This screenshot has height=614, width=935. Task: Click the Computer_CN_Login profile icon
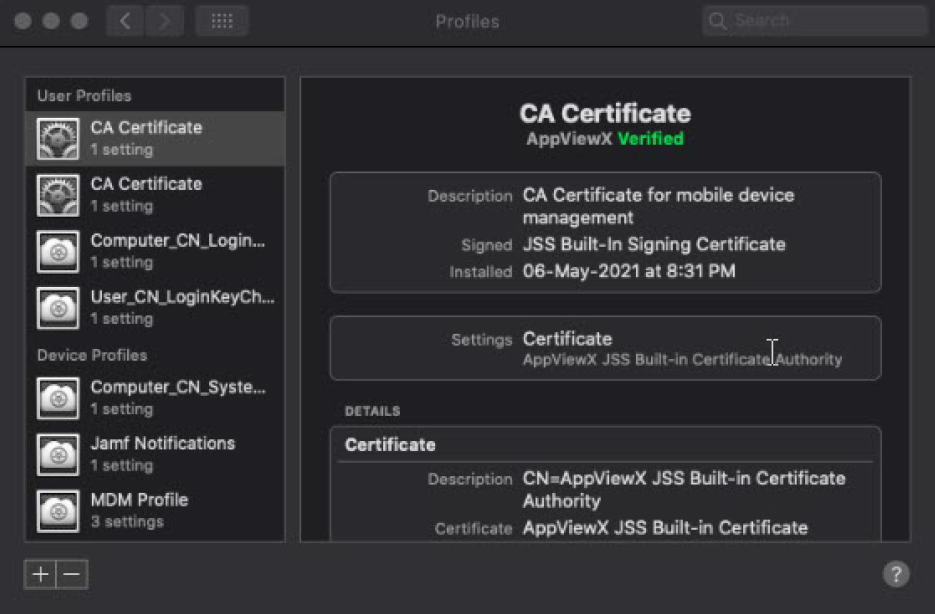tap(58, 252)
